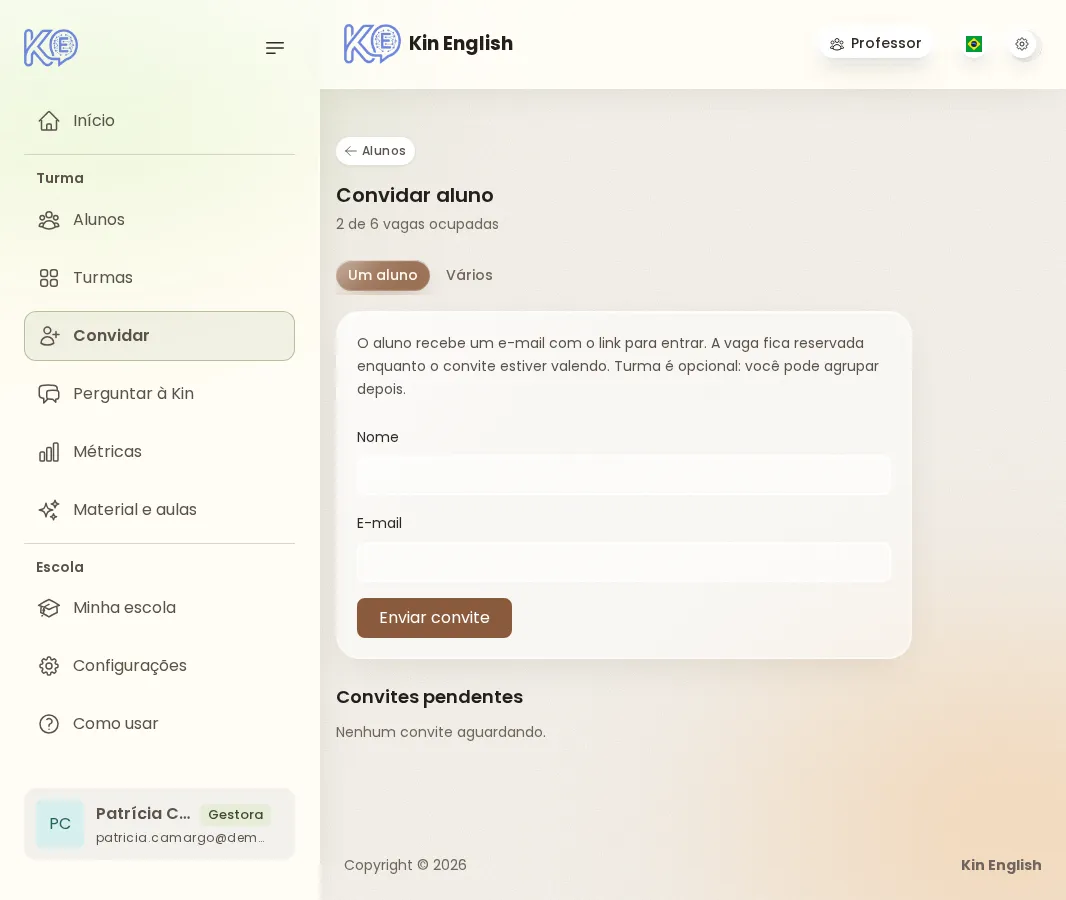The image size is (1066, 900).
Task: Change language via the Brazil flag icon
Action: [974, 44]
